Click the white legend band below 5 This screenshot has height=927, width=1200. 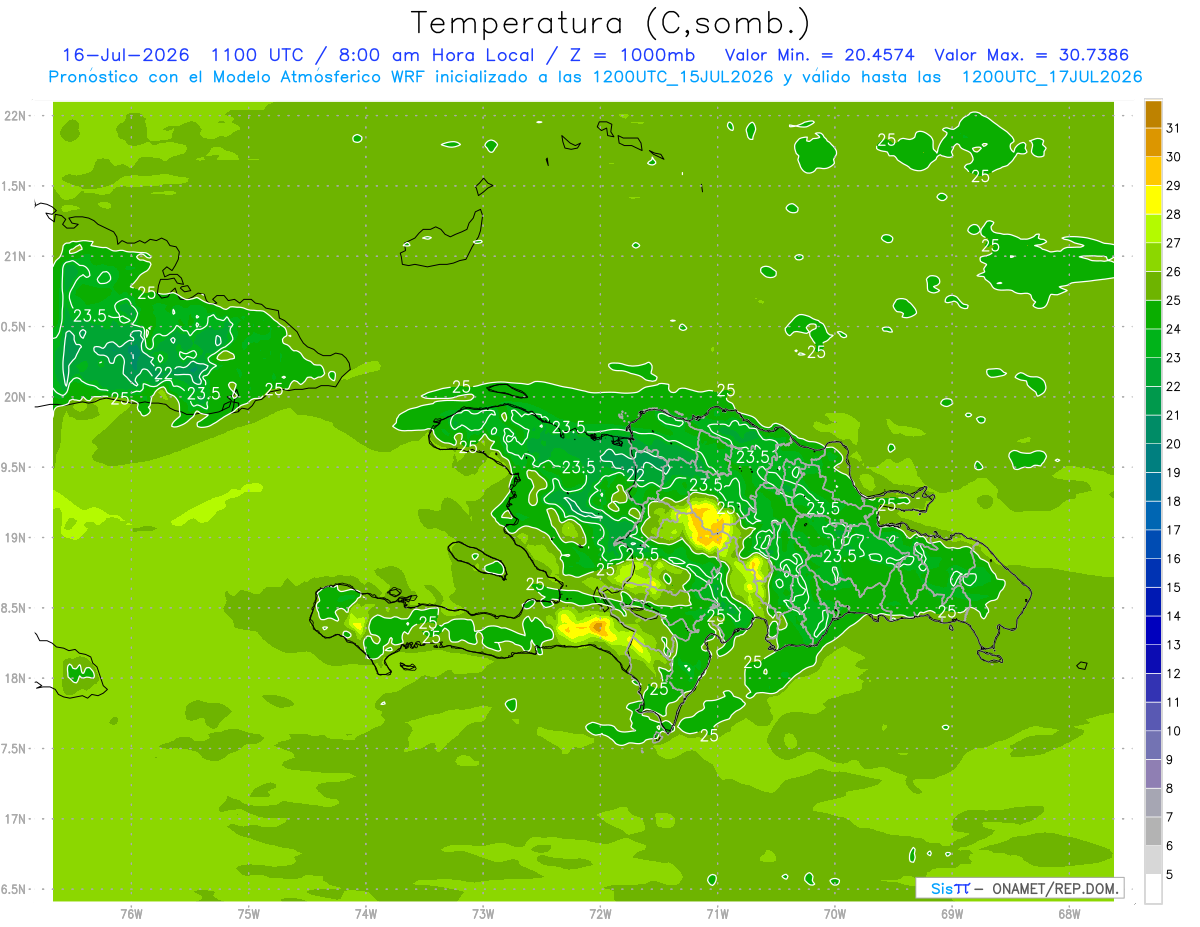coord(1153,889)
